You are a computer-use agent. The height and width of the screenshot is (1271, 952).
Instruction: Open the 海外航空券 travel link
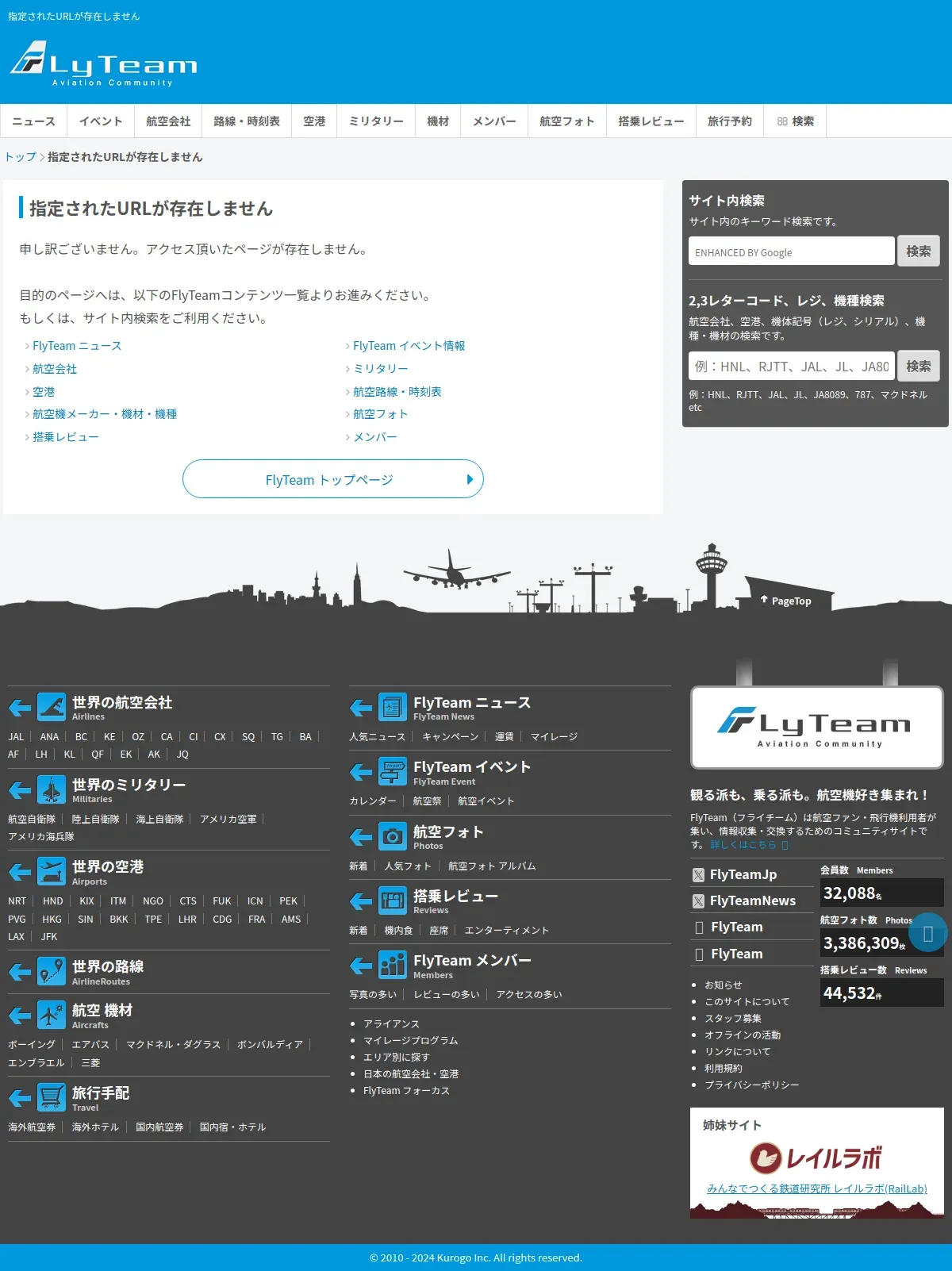coord(32,1127)
